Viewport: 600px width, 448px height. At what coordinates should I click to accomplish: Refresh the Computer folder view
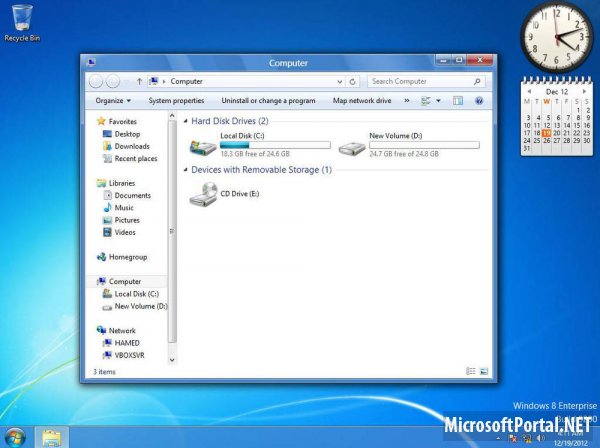click(x=352, y=81)
